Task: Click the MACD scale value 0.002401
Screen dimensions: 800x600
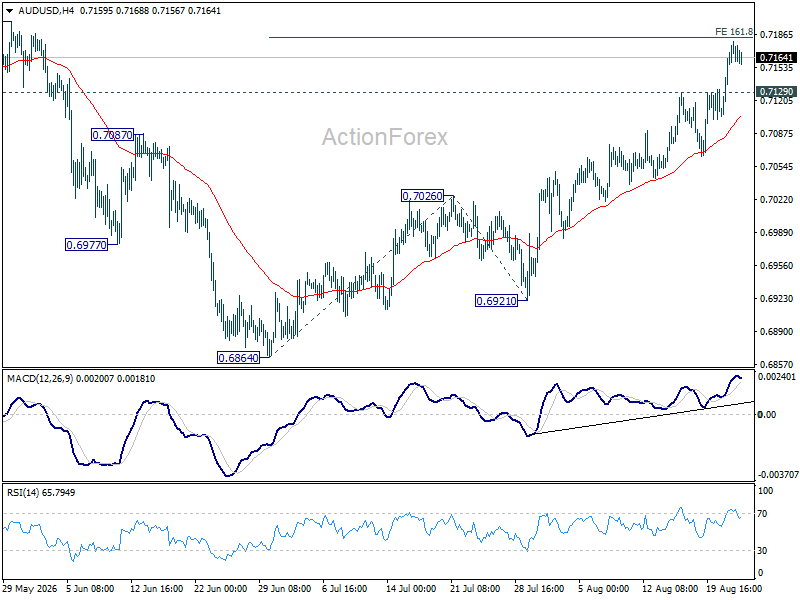Action: (777, 377)
